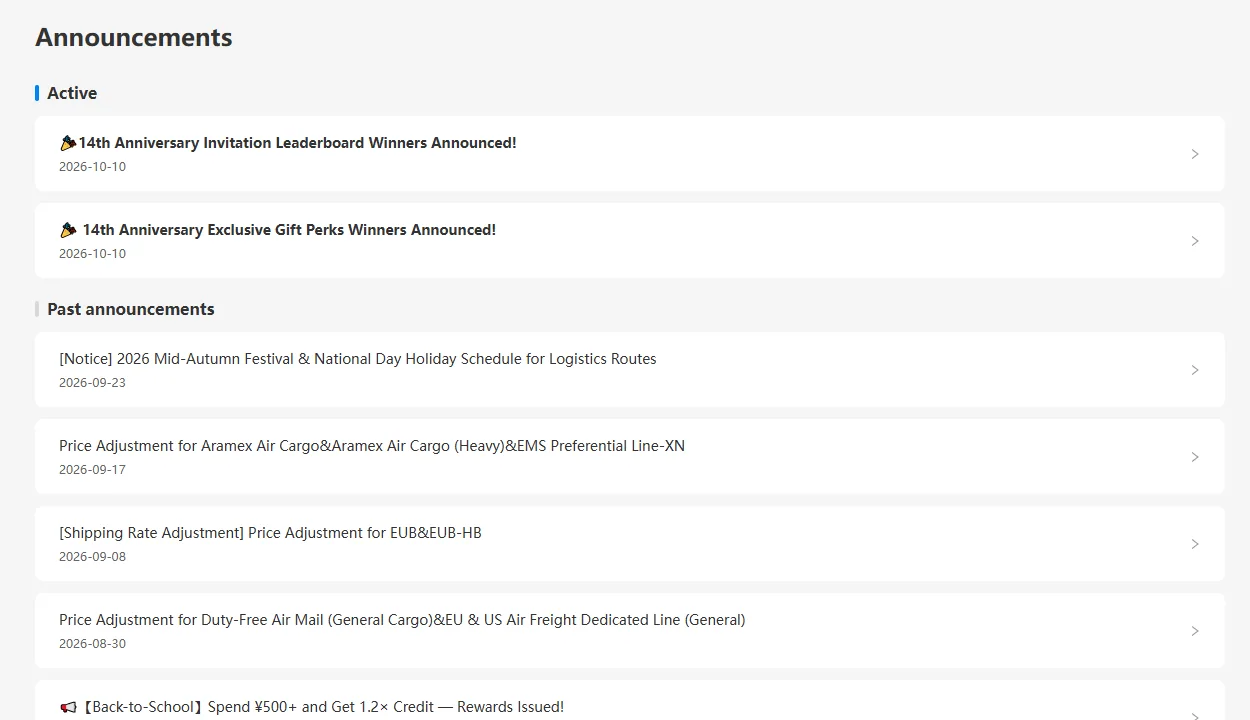1250x720 pixels.
Task: Click the party popper icon on Invitation Leaderboard
Action: 68,143
